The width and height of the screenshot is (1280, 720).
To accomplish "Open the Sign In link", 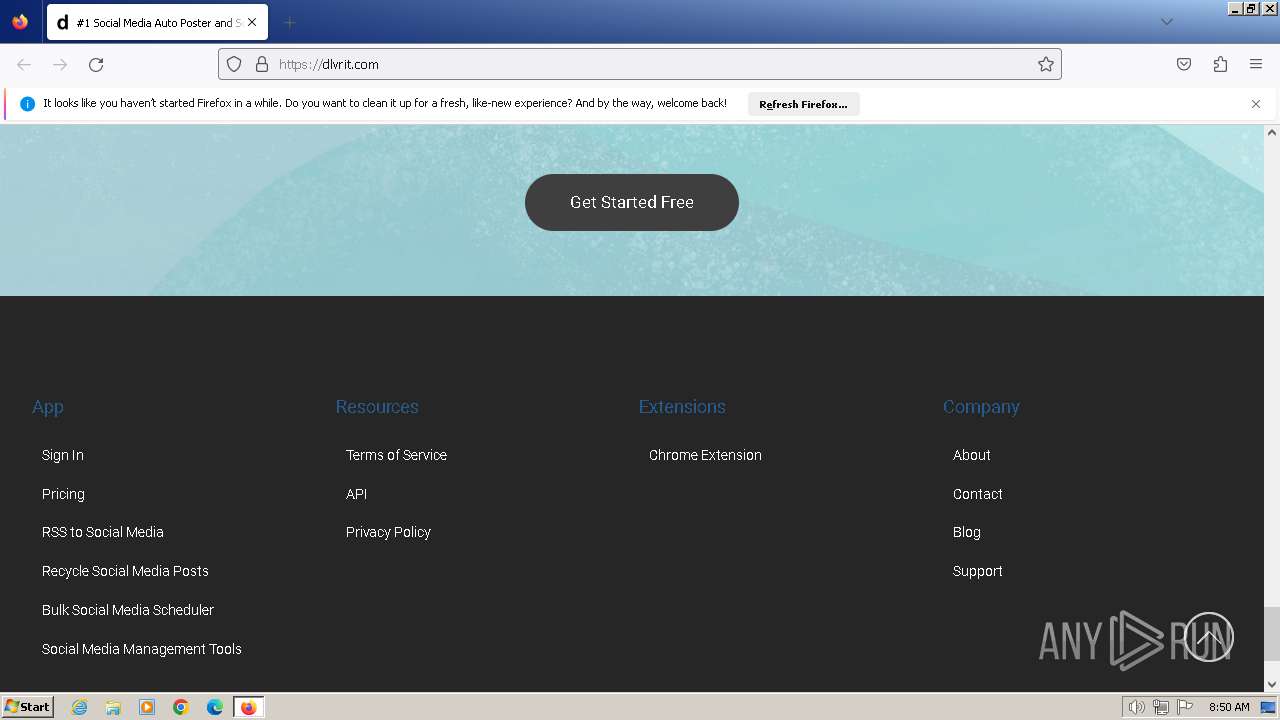I will click(63, 455).
